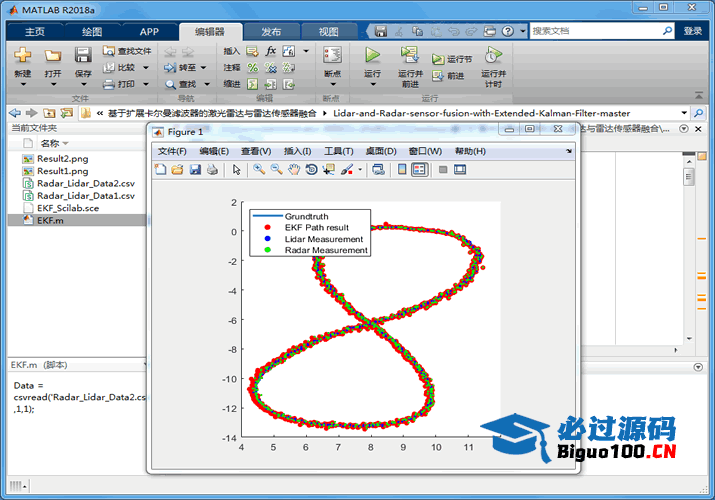This screenshot has height=500, width=715.
Task: Select the Zoom Out tool
Action: (276, 170)
